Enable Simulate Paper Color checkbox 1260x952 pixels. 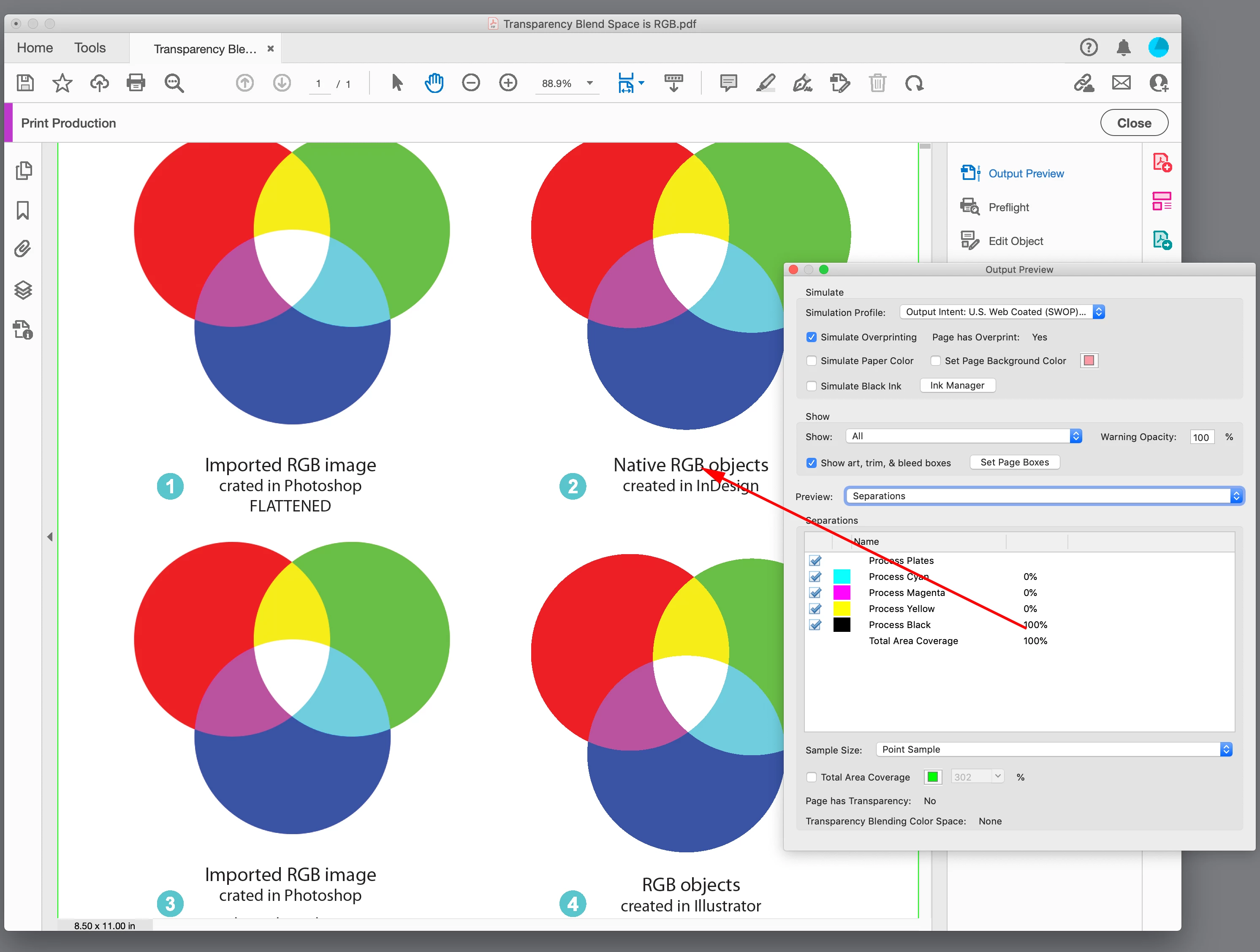tap(812, 361)
